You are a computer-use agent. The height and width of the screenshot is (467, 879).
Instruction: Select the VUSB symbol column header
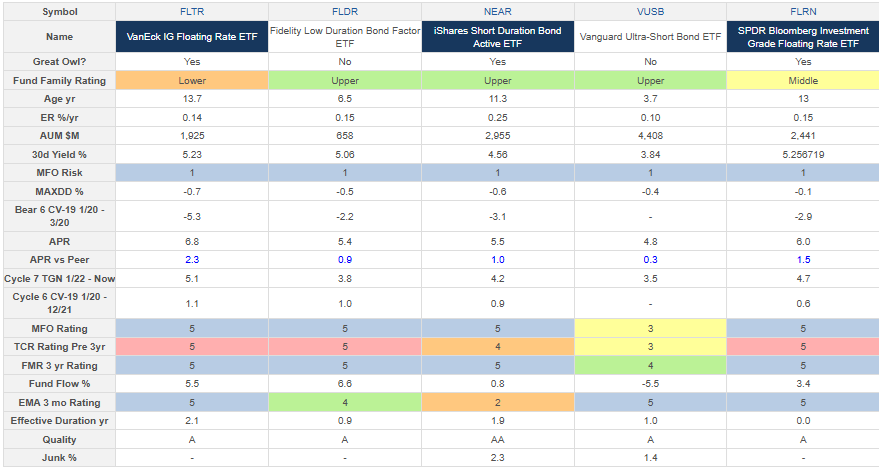coord(650,9)
